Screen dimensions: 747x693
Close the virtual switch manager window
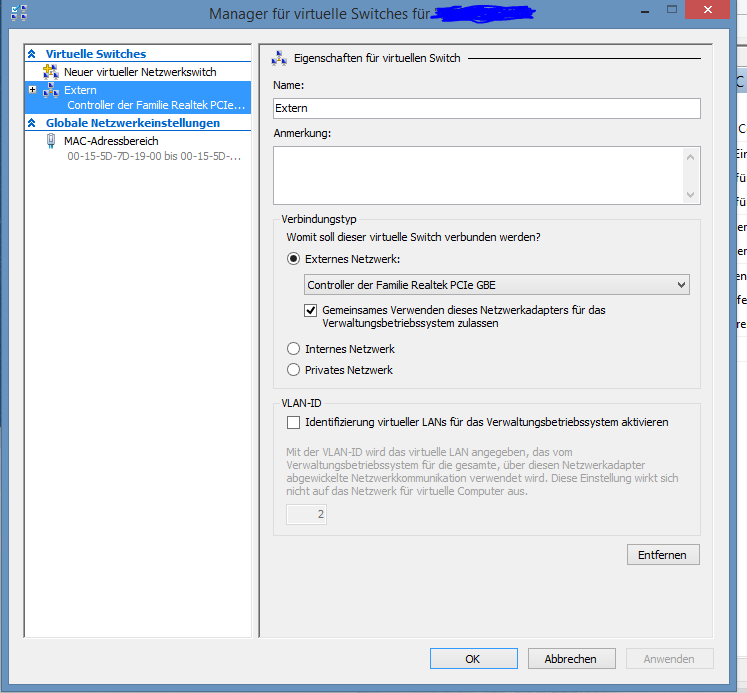[707, 10]
